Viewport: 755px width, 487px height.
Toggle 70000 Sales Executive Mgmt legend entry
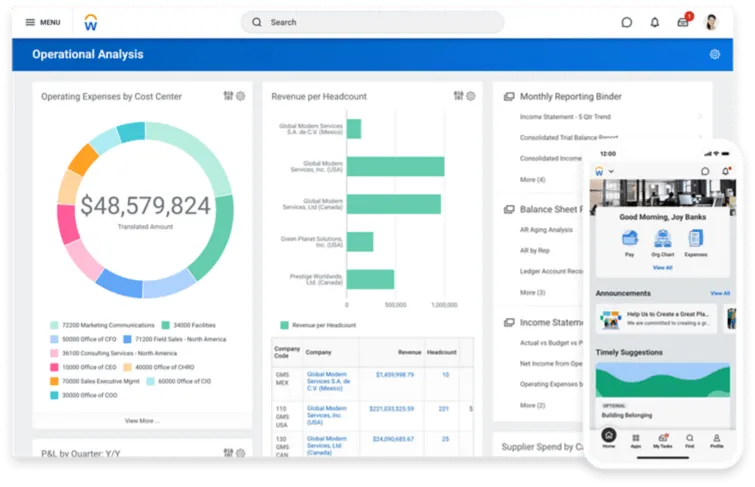[95, 381]
